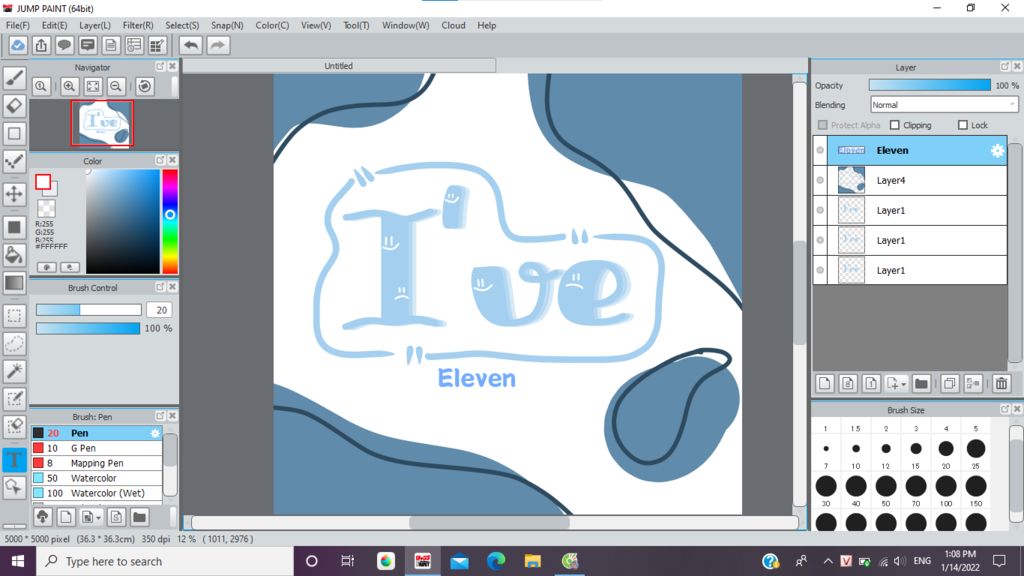Click the rotate reset icon in Navigator
The height and width of the screenshot is (576, 1024).
pyautogui.click(x=145, y=86)
